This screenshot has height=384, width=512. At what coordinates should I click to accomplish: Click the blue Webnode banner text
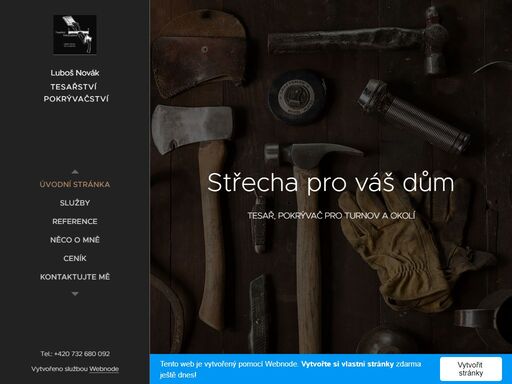pyautogui.click(x=290, y=369)
